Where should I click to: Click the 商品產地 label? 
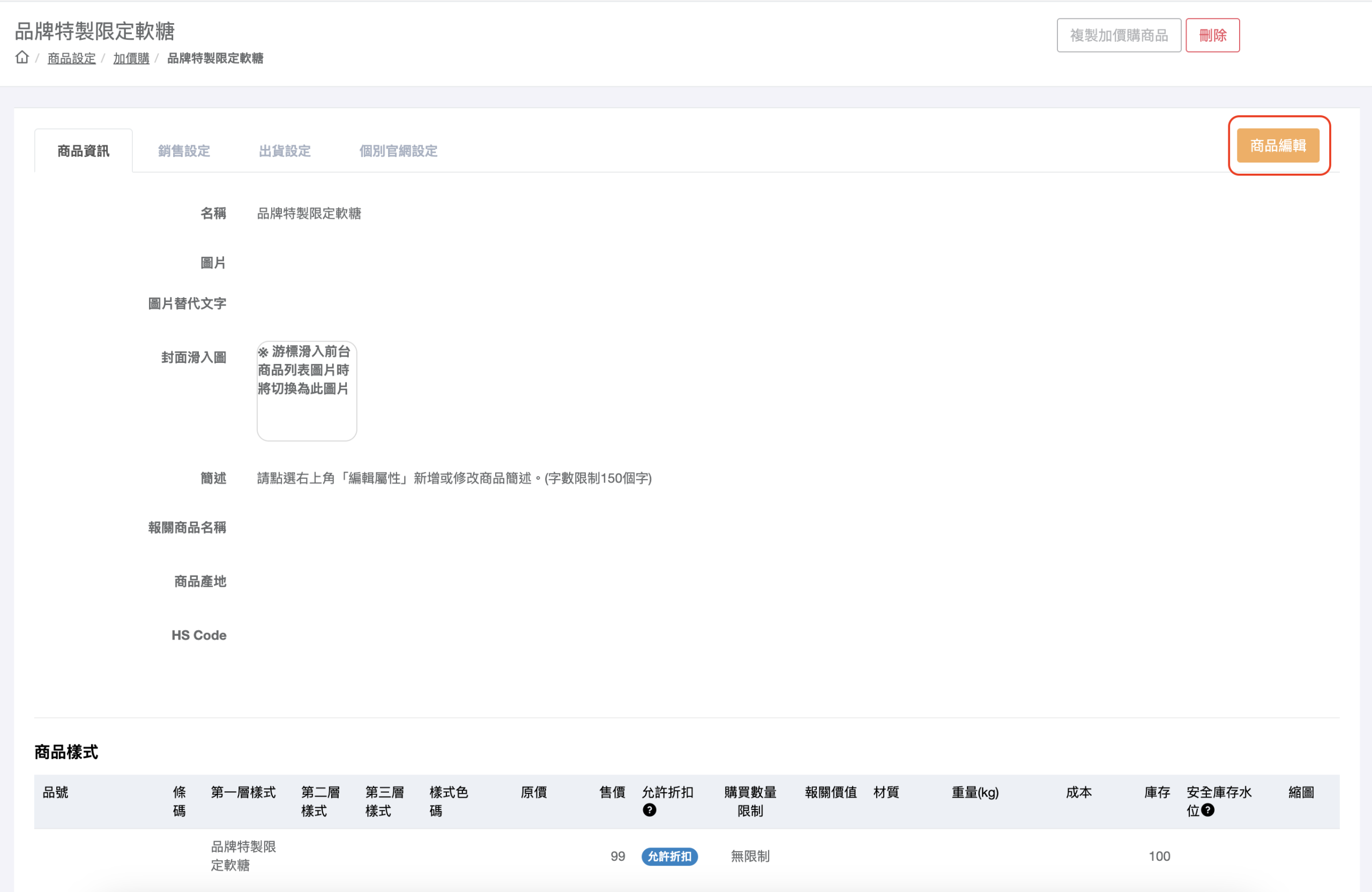tap(200, 581)
